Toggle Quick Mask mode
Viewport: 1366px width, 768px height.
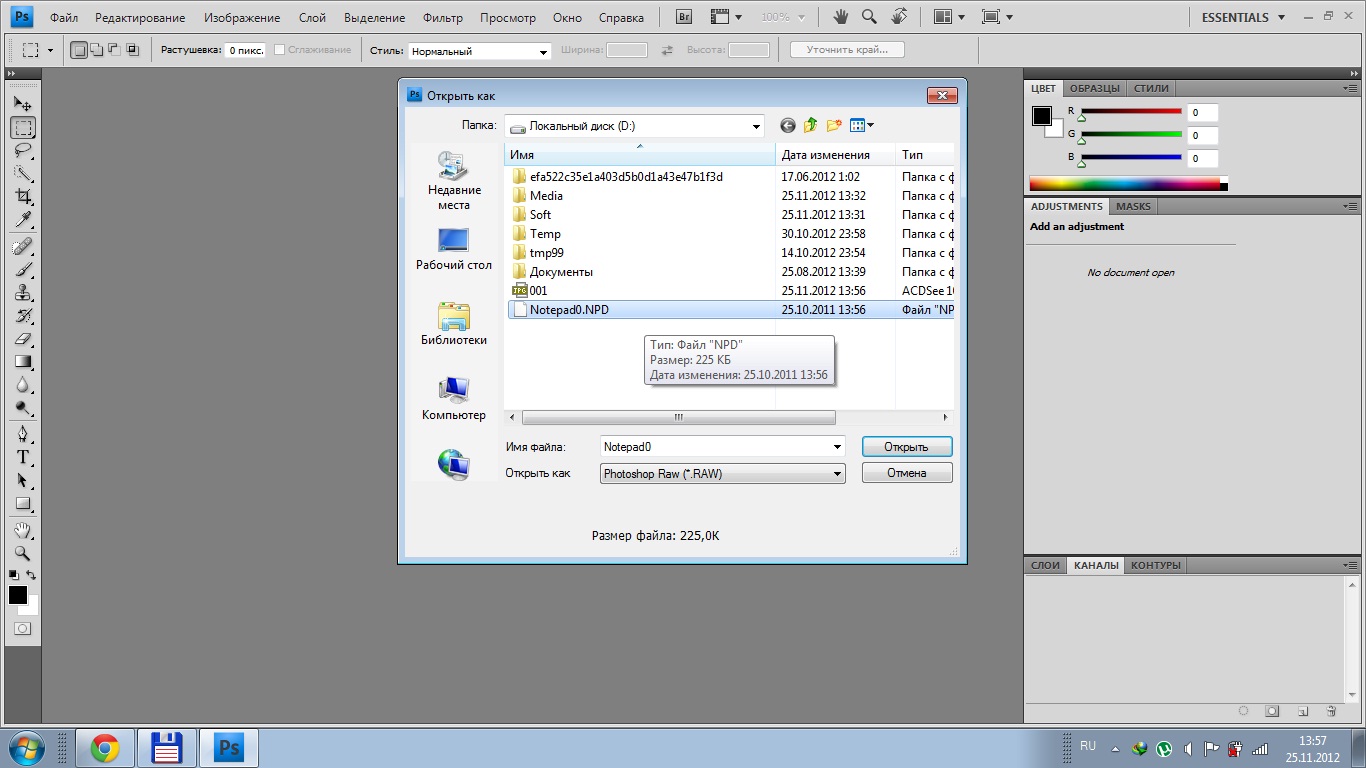coord(22,629)
